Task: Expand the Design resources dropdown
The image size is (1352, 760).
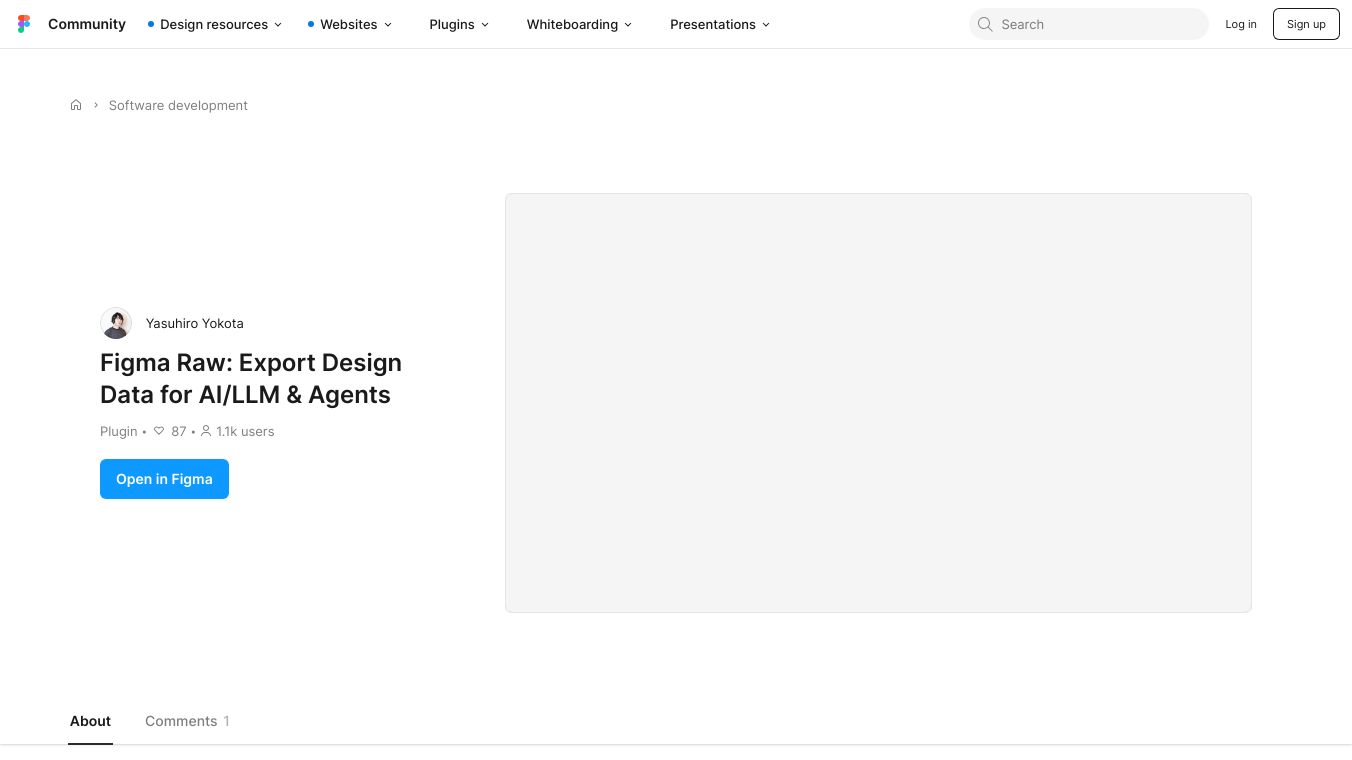Action: [x=215, y=24]
